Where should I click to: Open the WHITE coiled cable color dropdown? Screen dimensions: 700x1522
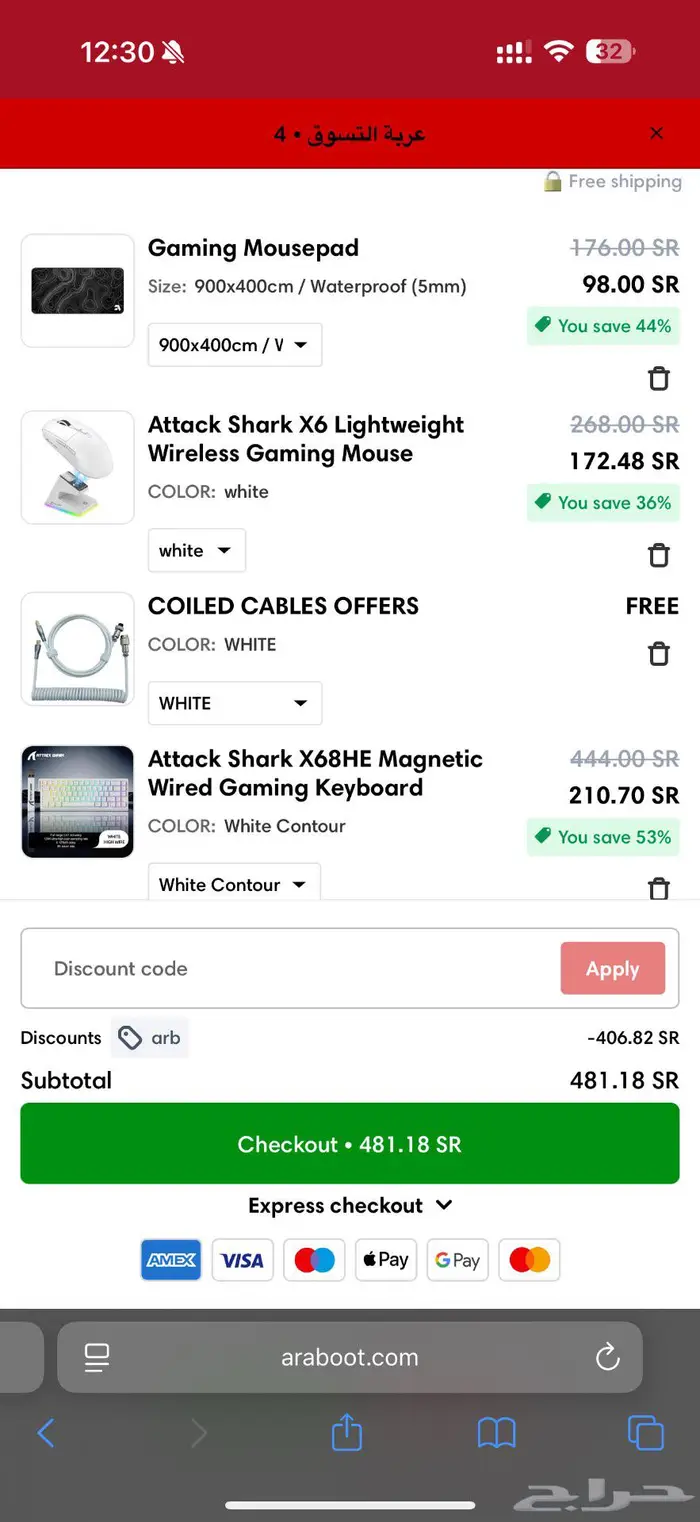click(234, 703)
